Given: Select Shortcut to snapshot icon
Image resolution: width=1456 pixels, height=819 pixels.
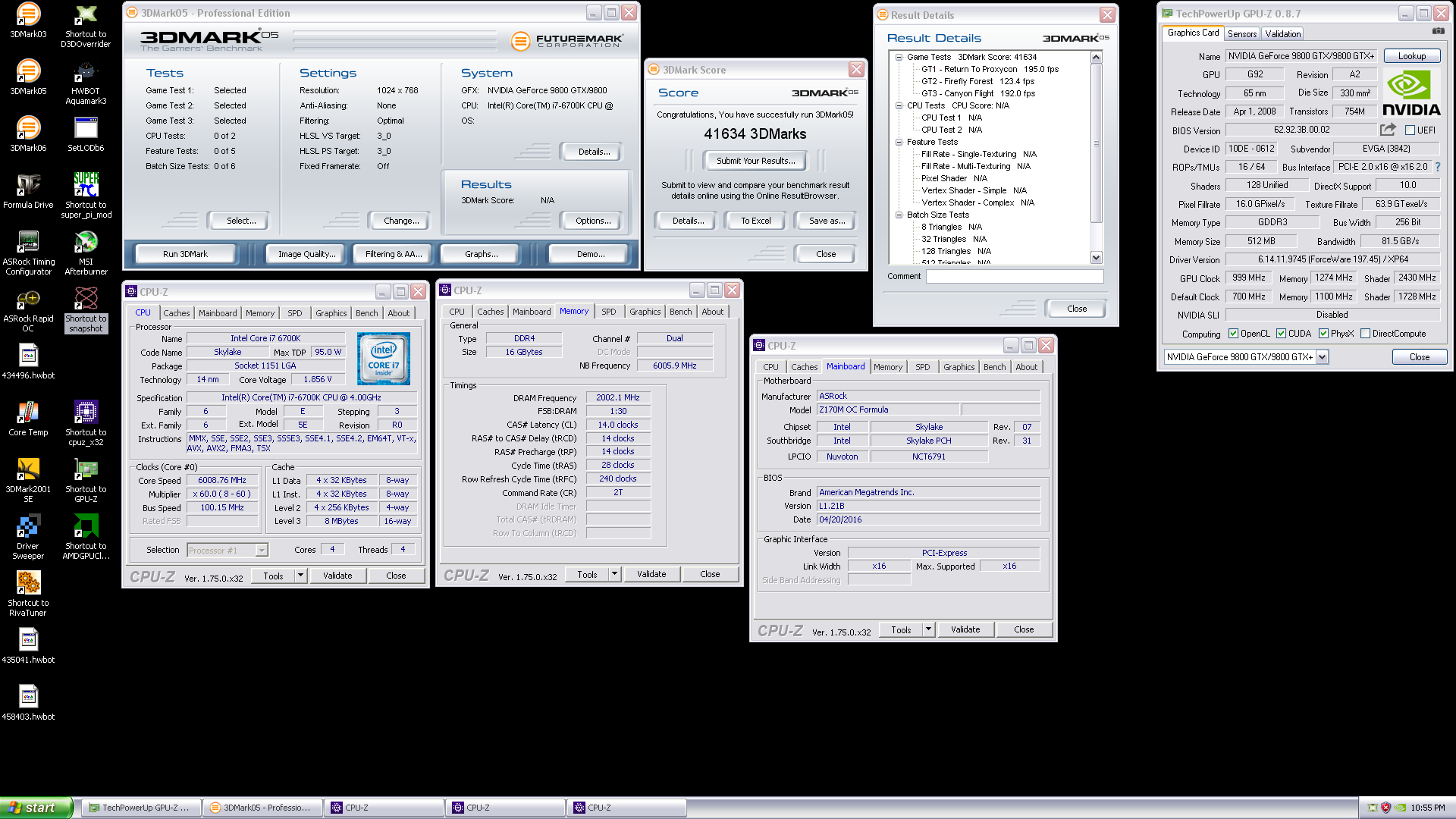Looking at the screenshot, I should tap(86, 309).
